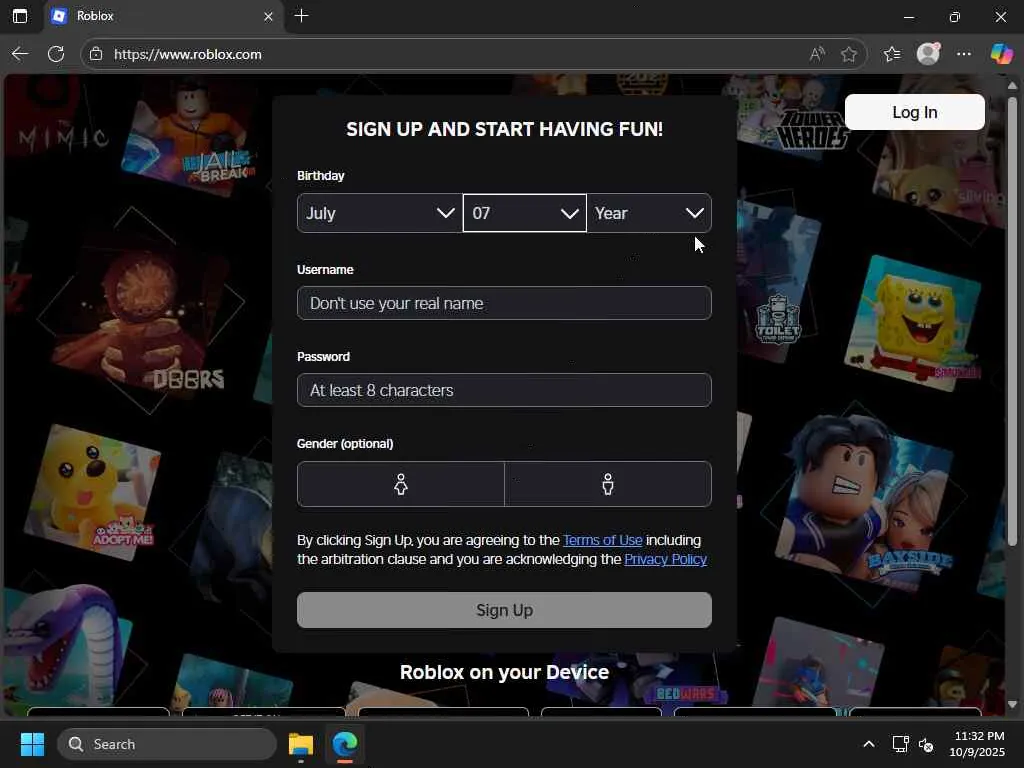
Task: Close the Roblox tab
Action: (x=268, y=16)
